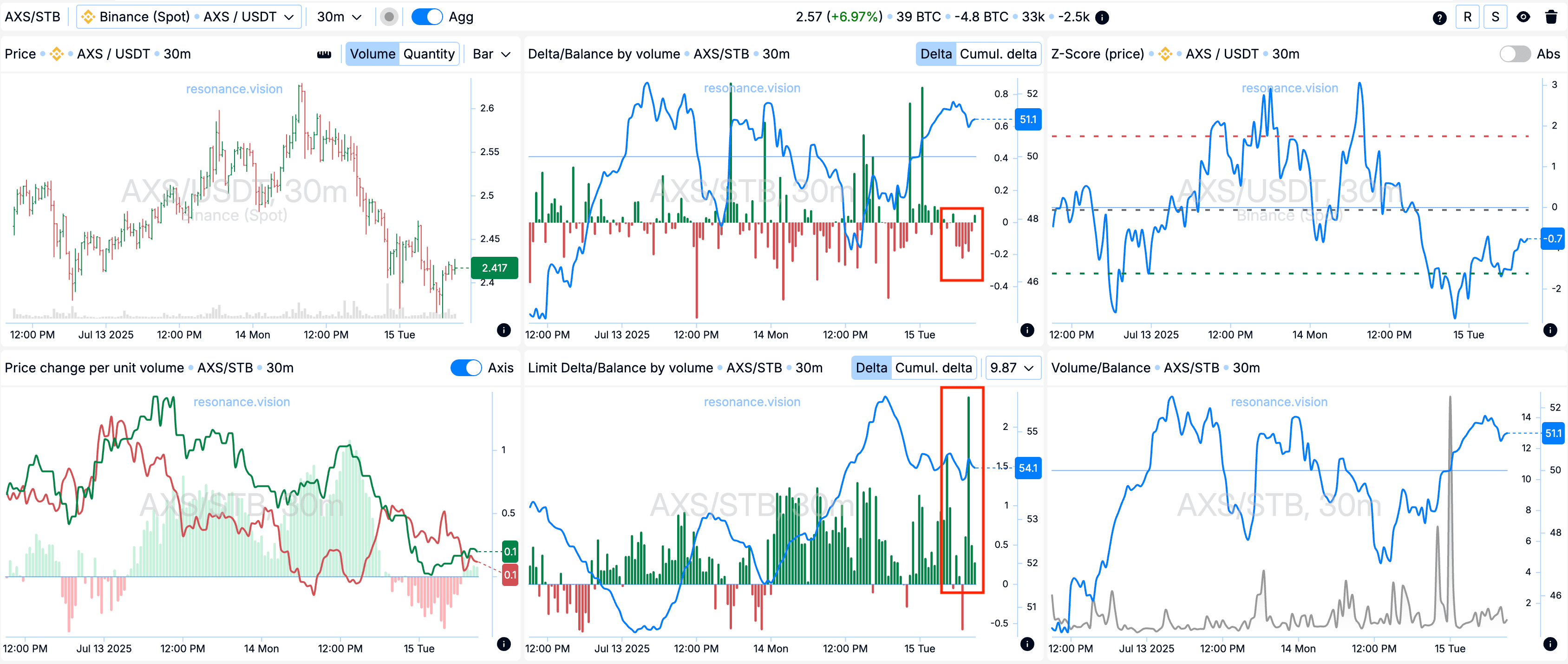This screenshot has height=664, width=1568.
Task: Toggle the eye visibility icon
Action: coord(1523,17)
